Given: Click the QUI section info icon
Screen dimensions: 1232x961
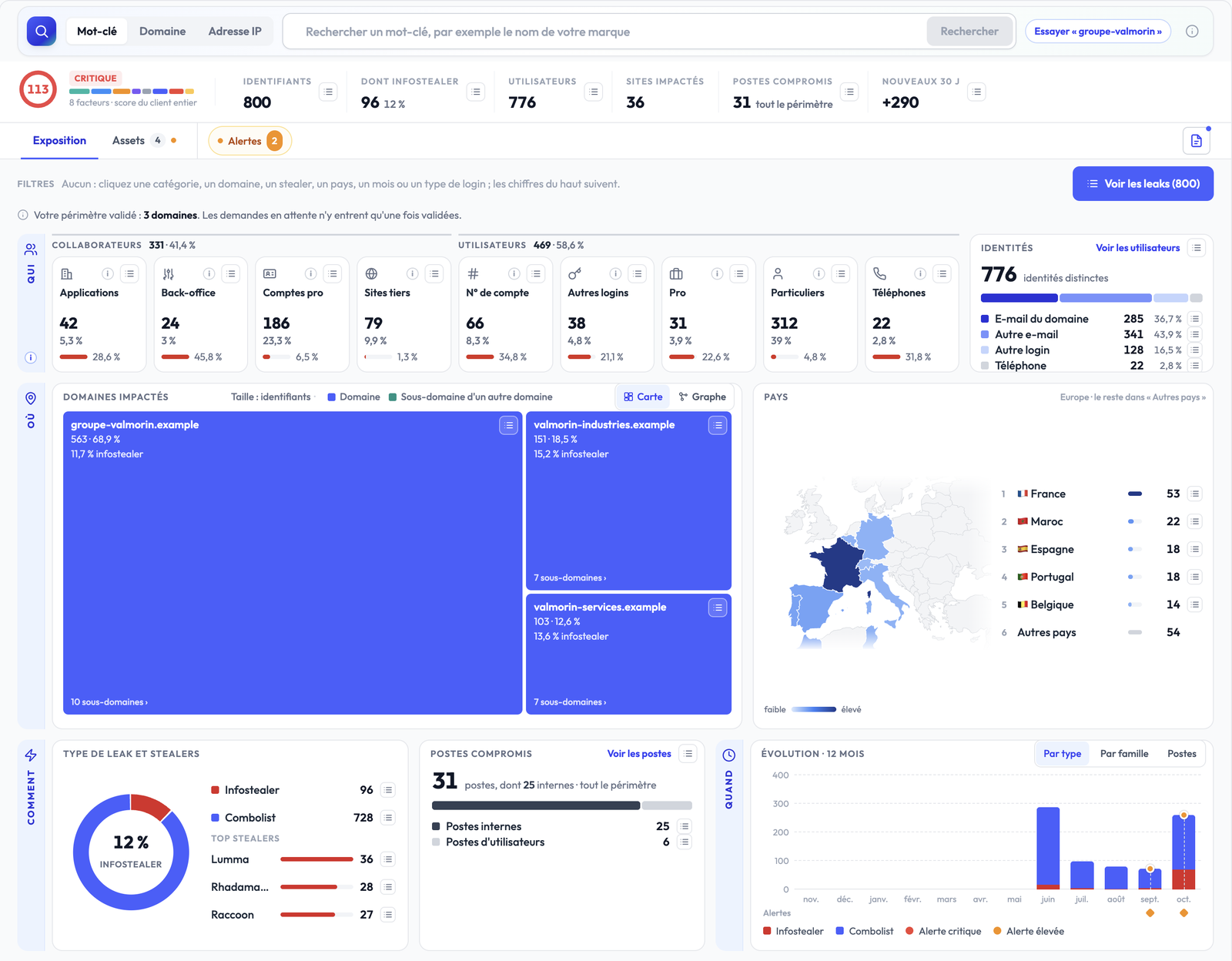Looking at the screenshot, I should 31,357.
